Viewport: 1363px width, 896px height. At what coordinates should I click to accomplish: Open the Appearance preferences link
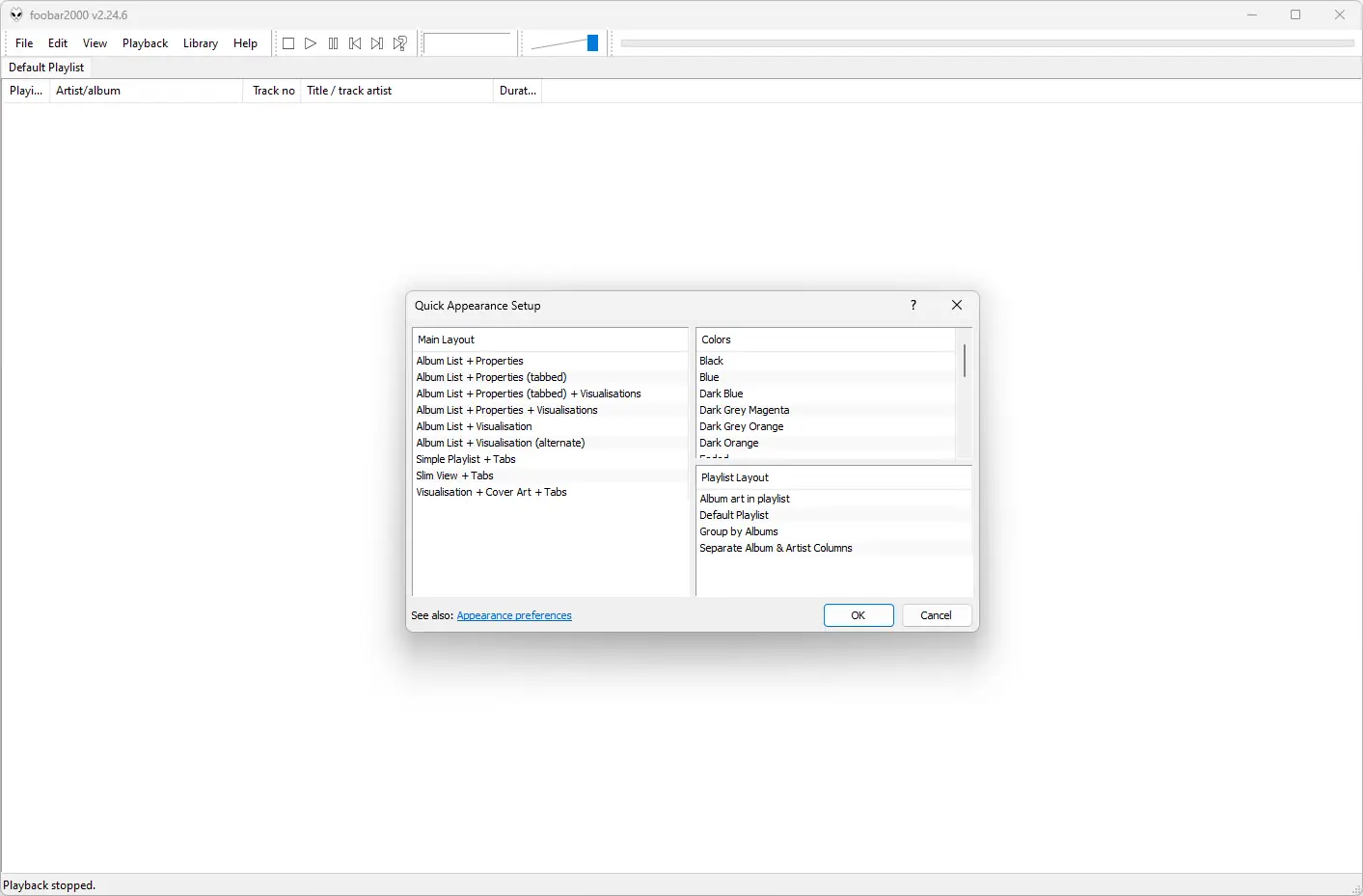coord(514,615)
